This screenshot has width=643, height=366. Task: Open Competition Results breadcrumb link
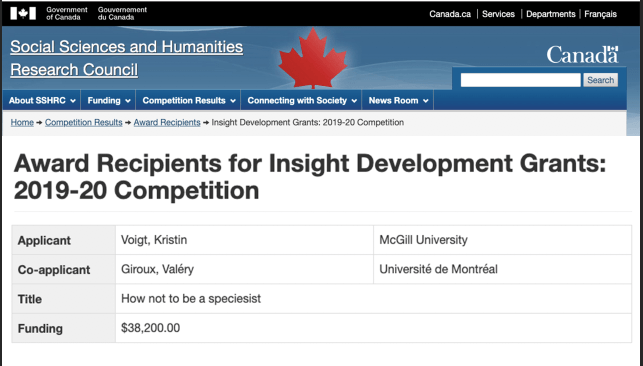click(x=84, y=123)
